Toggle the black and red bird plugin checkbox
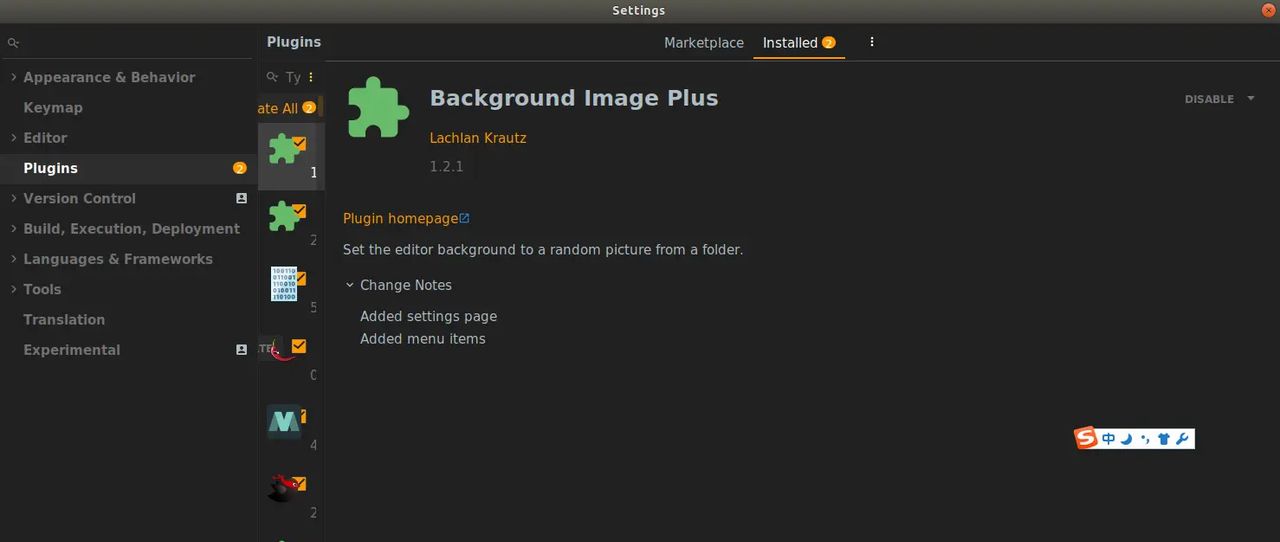Screen dimensions: 1280x542 point(299,483)
